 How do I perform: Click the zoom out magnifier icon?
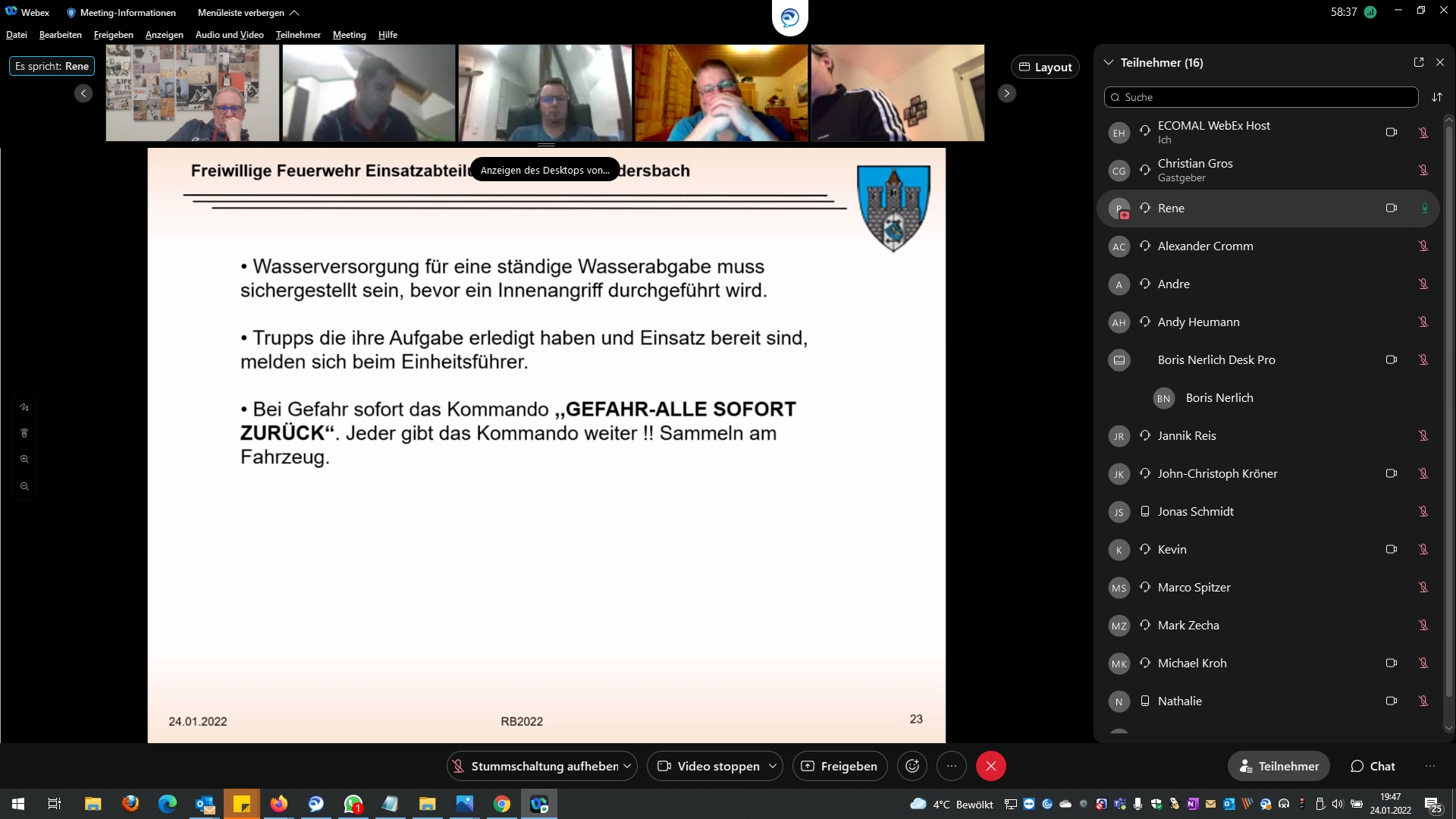(24, 487)
